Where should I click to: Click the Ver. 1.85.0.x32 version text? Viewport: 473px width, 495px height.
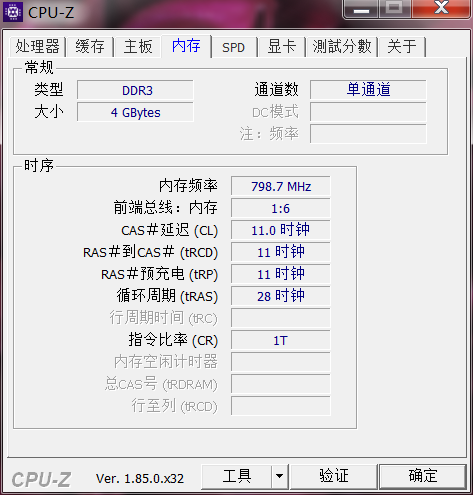140,479
